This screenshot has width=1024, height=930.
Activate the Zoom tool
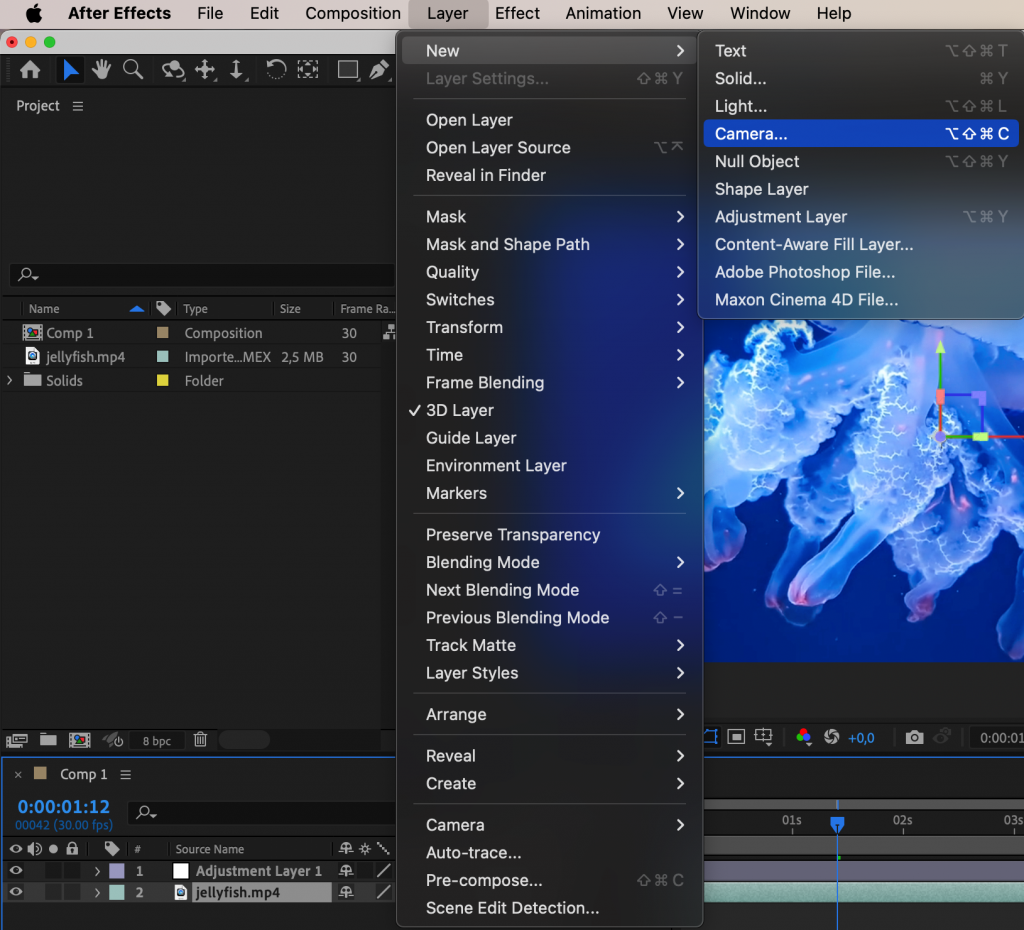pyautogui.click(x=131, y=70)
